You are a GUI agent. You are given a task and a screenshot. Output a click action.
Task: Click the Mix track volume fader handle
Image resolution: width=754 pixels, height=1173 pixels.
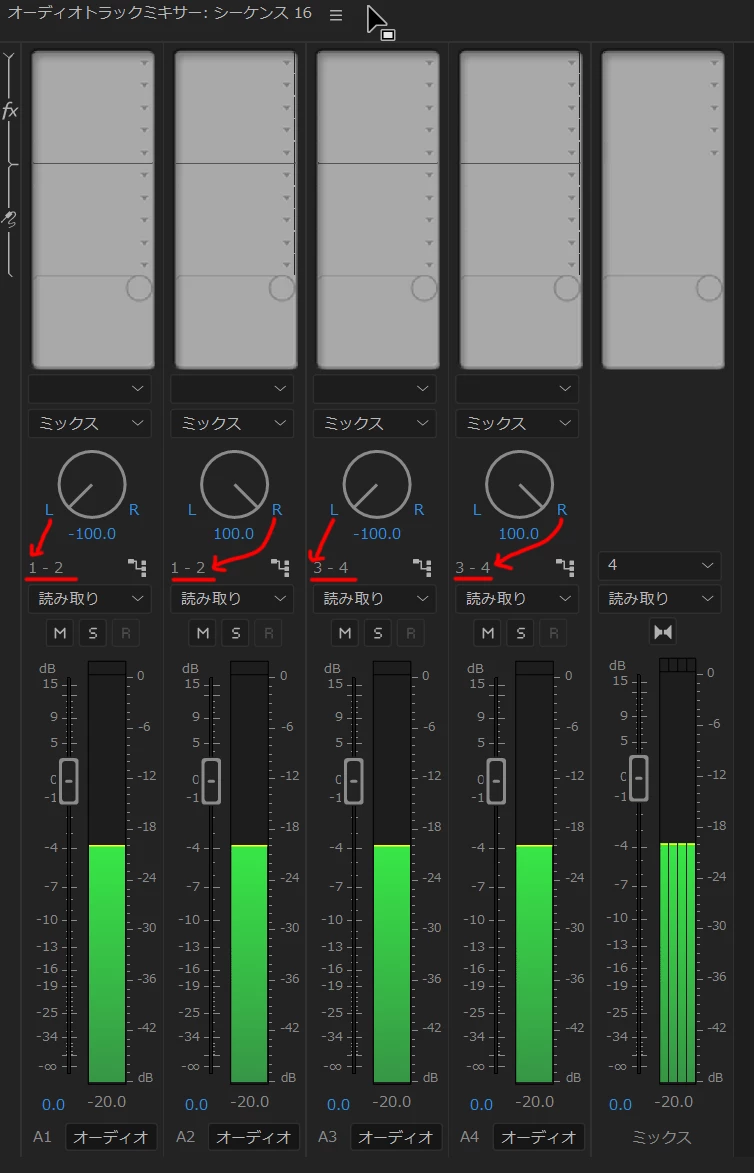[639, 778]
